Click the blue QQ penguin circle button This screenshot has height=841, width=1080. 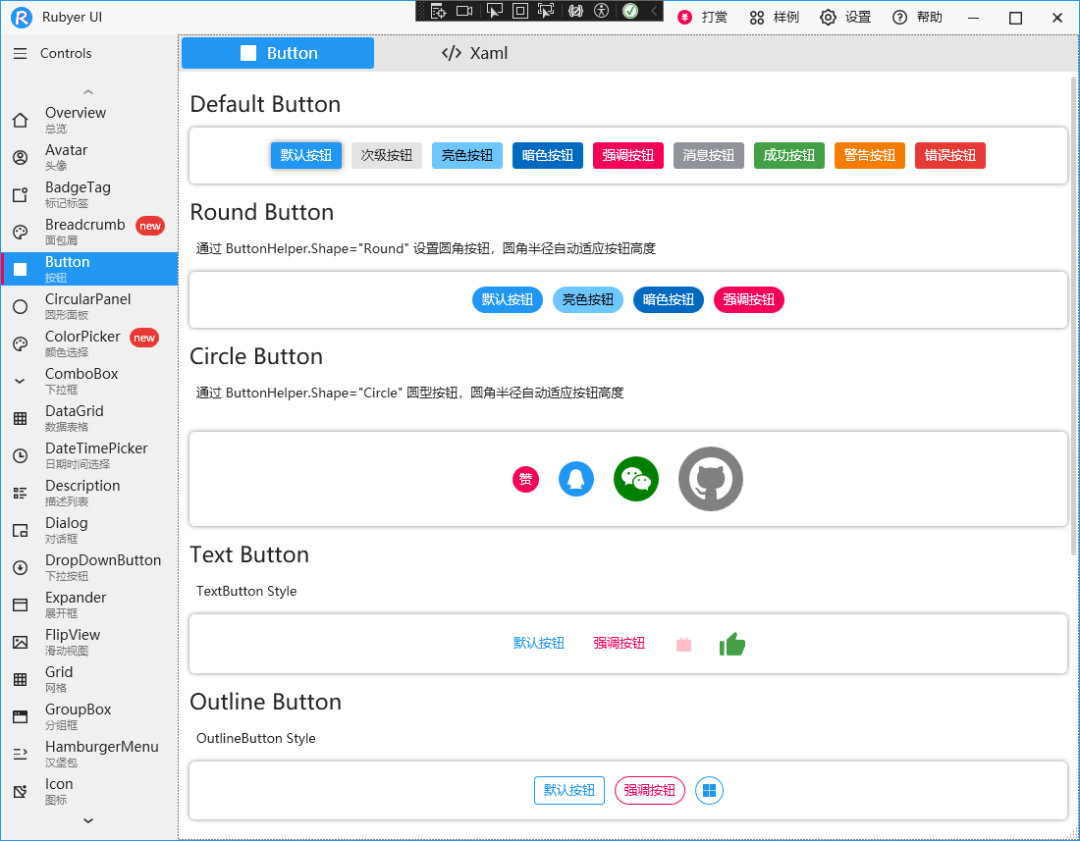coord(576,479)
